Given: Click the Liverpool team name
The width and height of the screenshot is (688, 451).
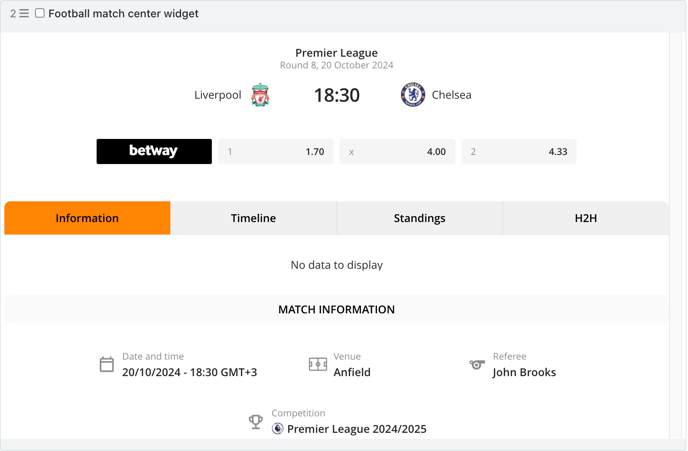Looking at the screenshot, I should click(218, 95).
